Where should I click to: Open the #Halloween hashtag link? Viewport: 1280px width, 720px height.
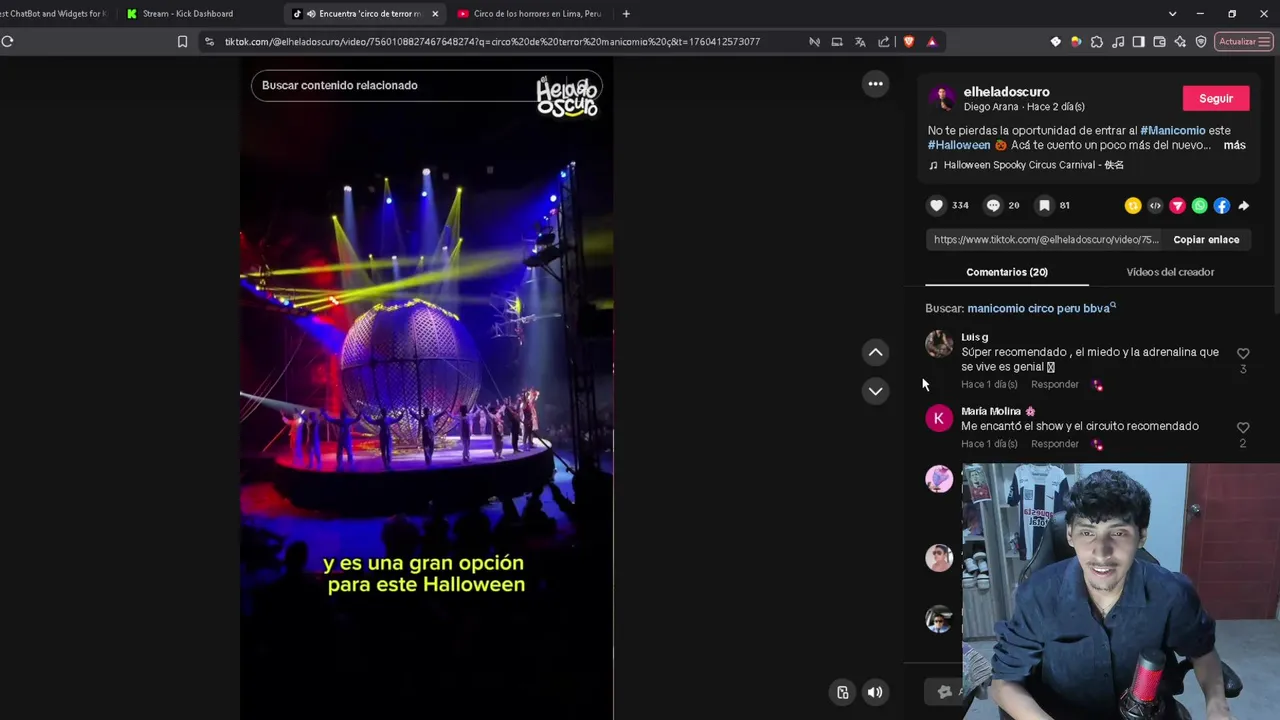[x=959, y=145]
